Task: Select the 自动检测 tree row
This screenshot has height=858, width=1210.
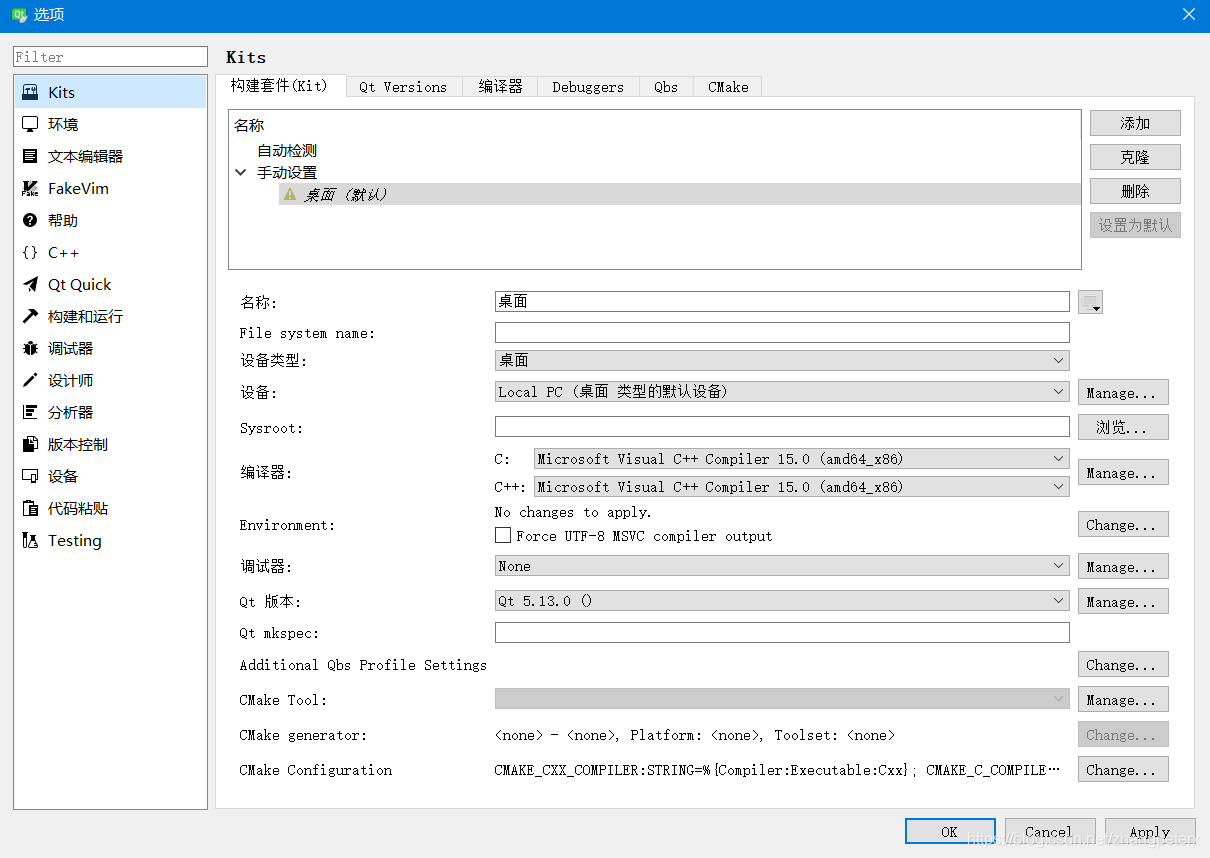Action: point(287,150)
